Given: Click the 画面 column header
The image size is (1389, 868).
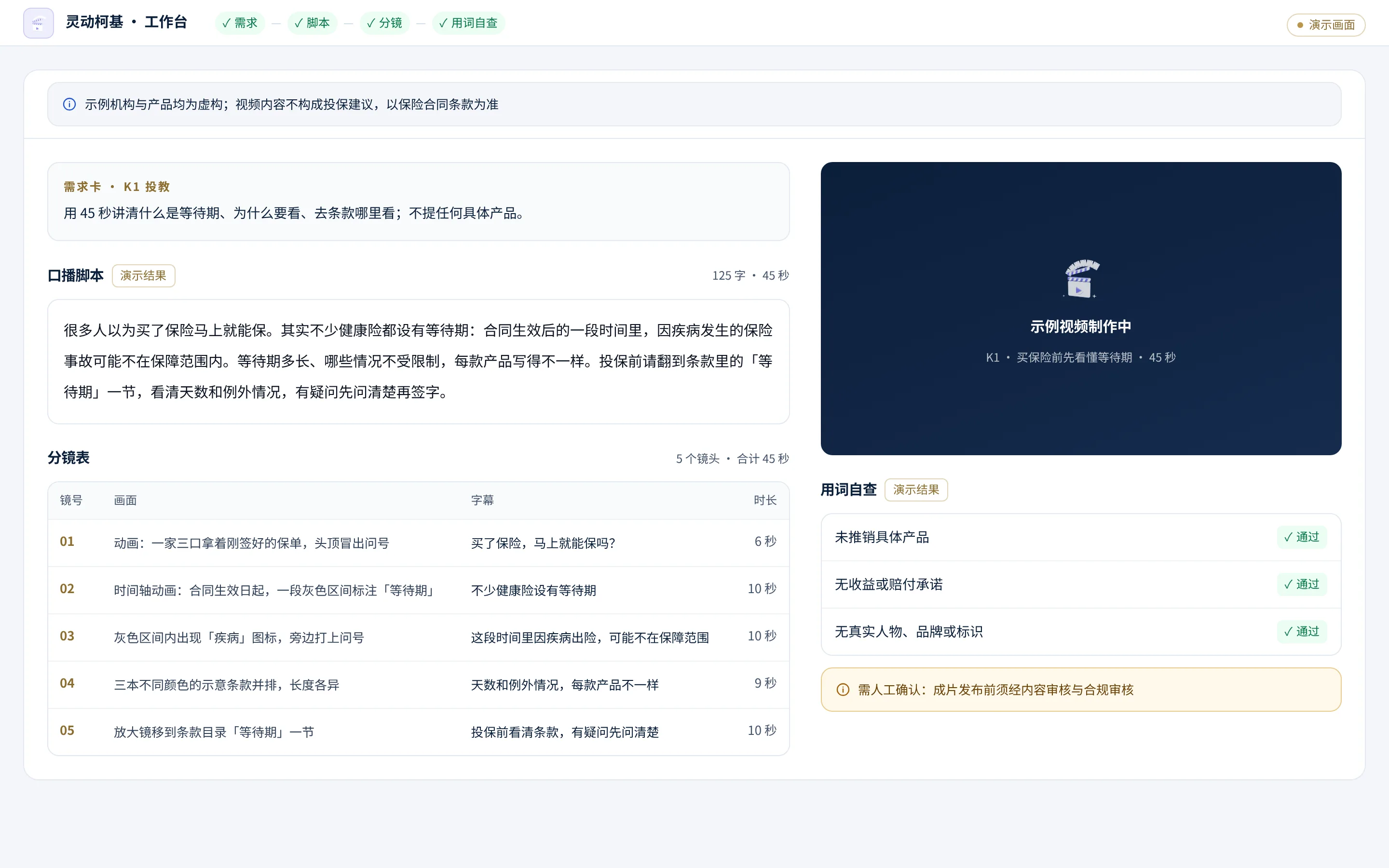Looking at the screenshot, I should pyautogui.click(x=125, y=501).
